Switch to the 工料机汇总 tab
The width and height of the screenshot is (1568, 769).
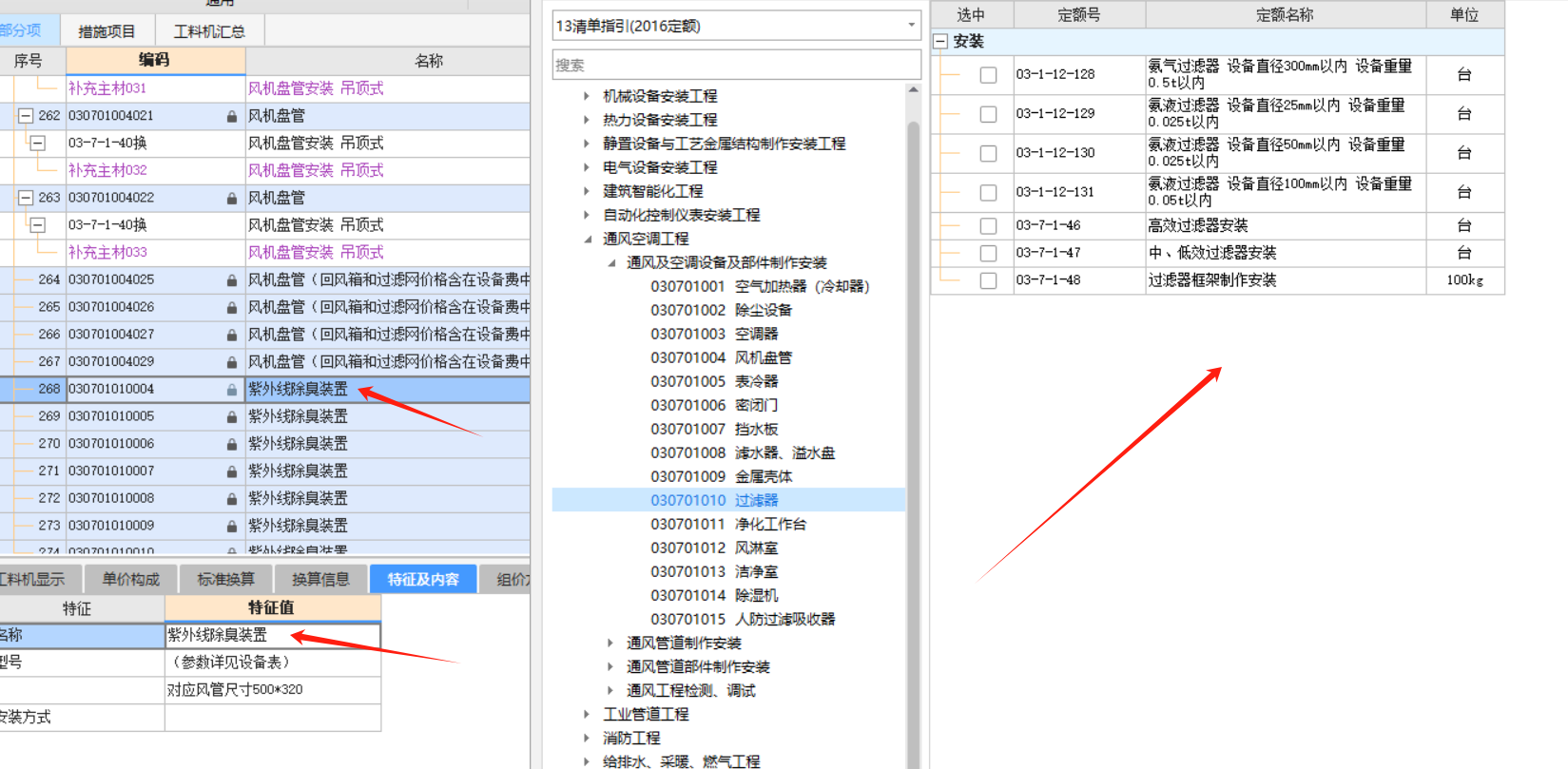click(x=209, y=31)
